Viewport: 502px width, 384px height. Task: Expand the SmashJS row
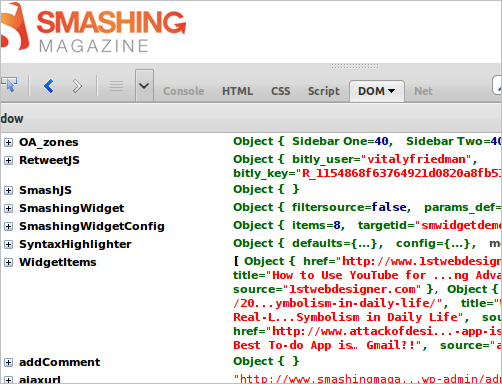tap(8, 191)
